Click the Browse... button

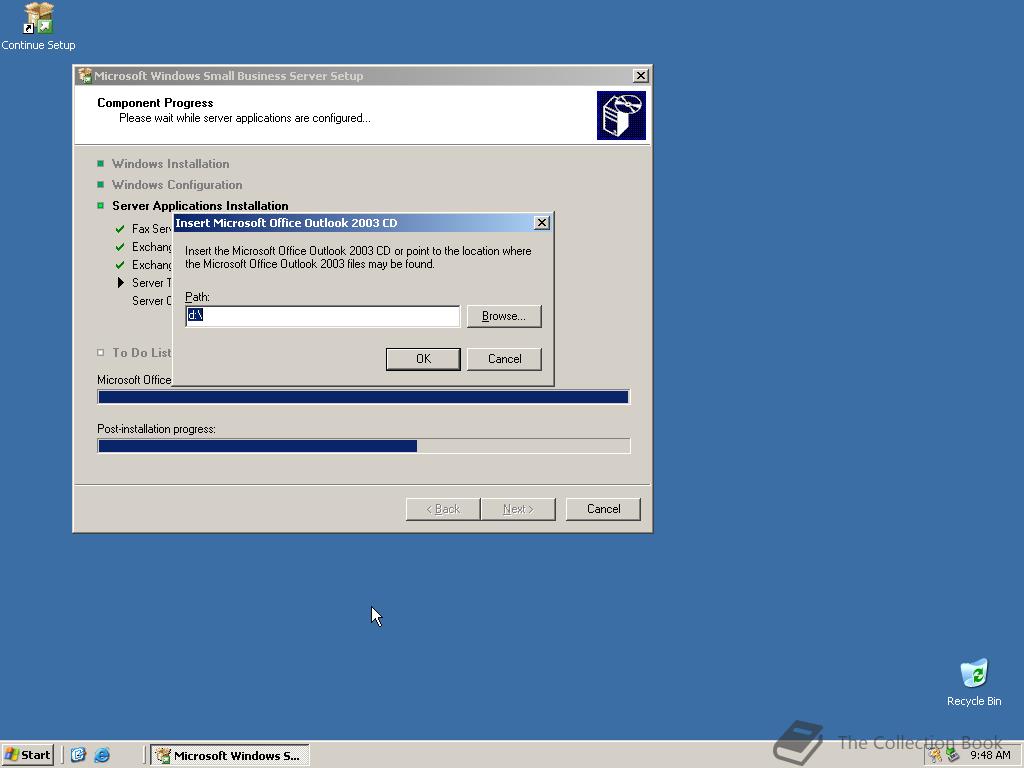[504, 316]
